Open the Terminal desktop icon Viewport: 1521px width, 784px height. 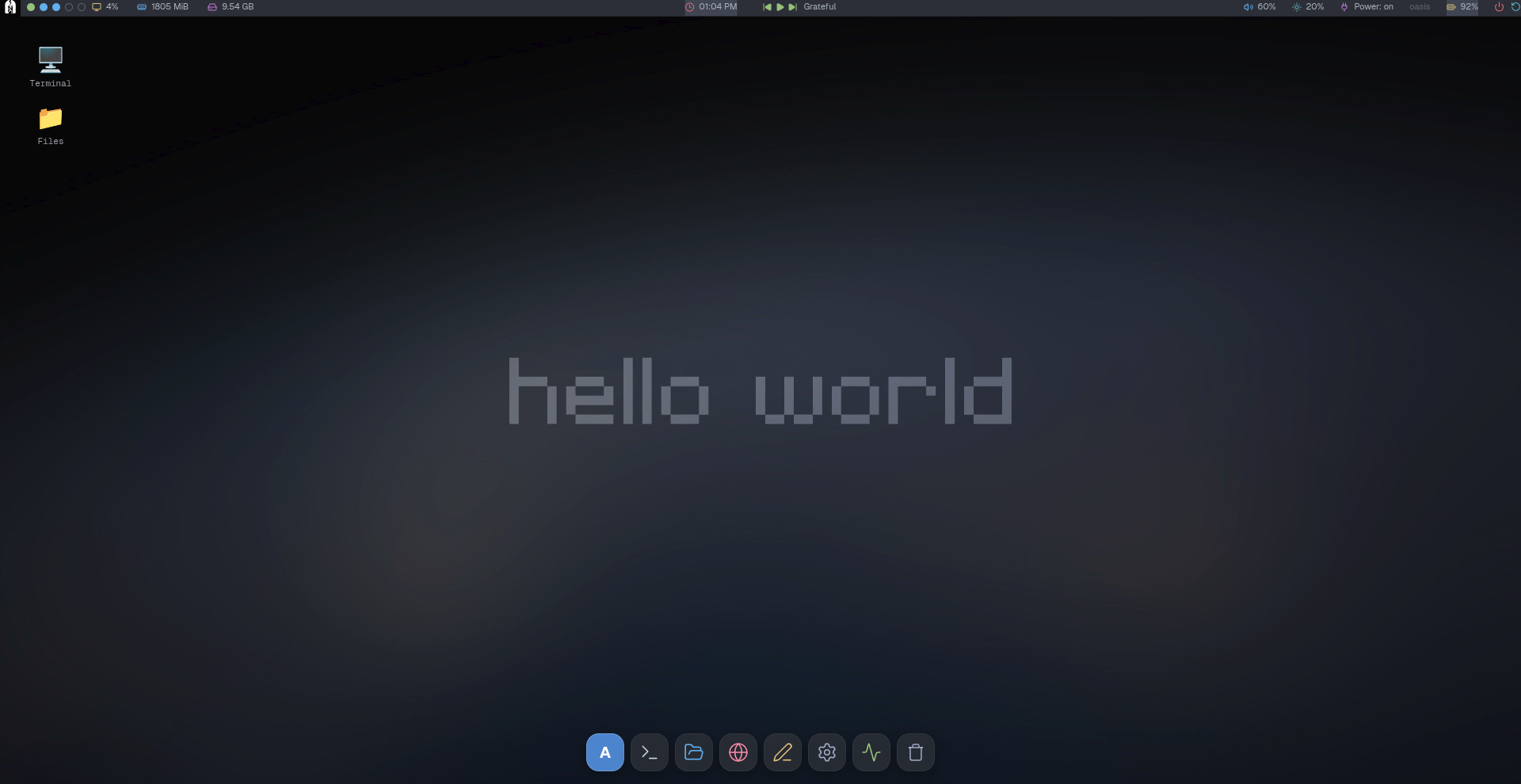click(50, 67)
